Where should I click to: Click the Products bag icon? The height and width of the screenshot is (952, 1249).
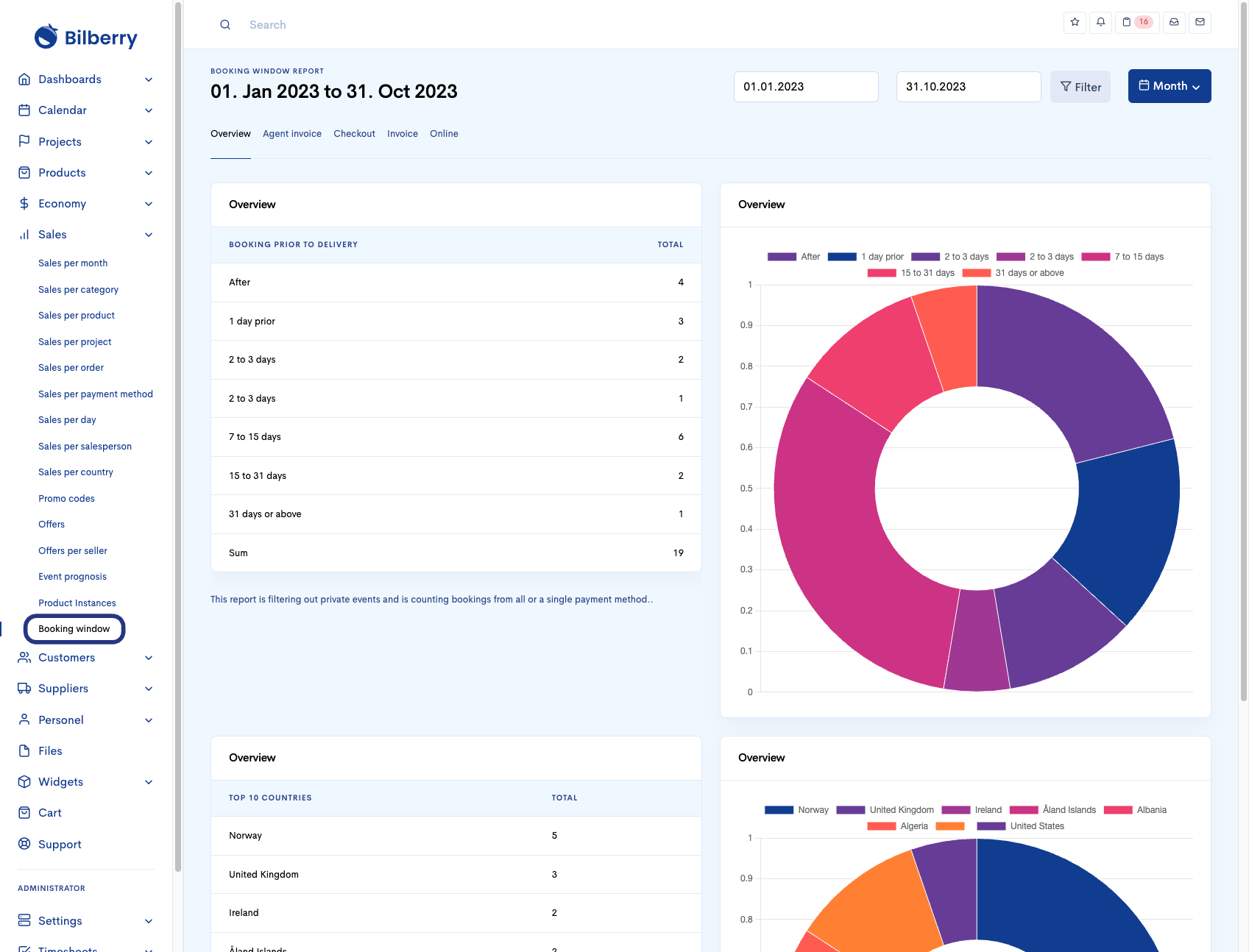pos(24,173)
